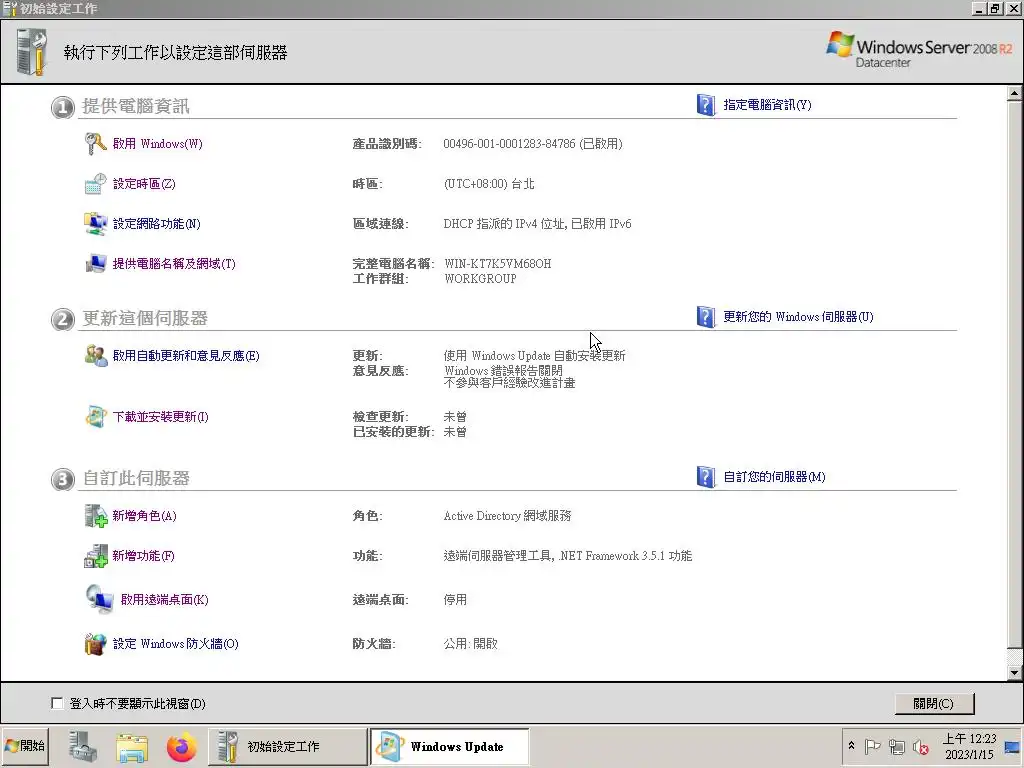Click the help book icon beside 指定電腦資訊
This screenshot has height=768, width=1024.
coord(706,105)
